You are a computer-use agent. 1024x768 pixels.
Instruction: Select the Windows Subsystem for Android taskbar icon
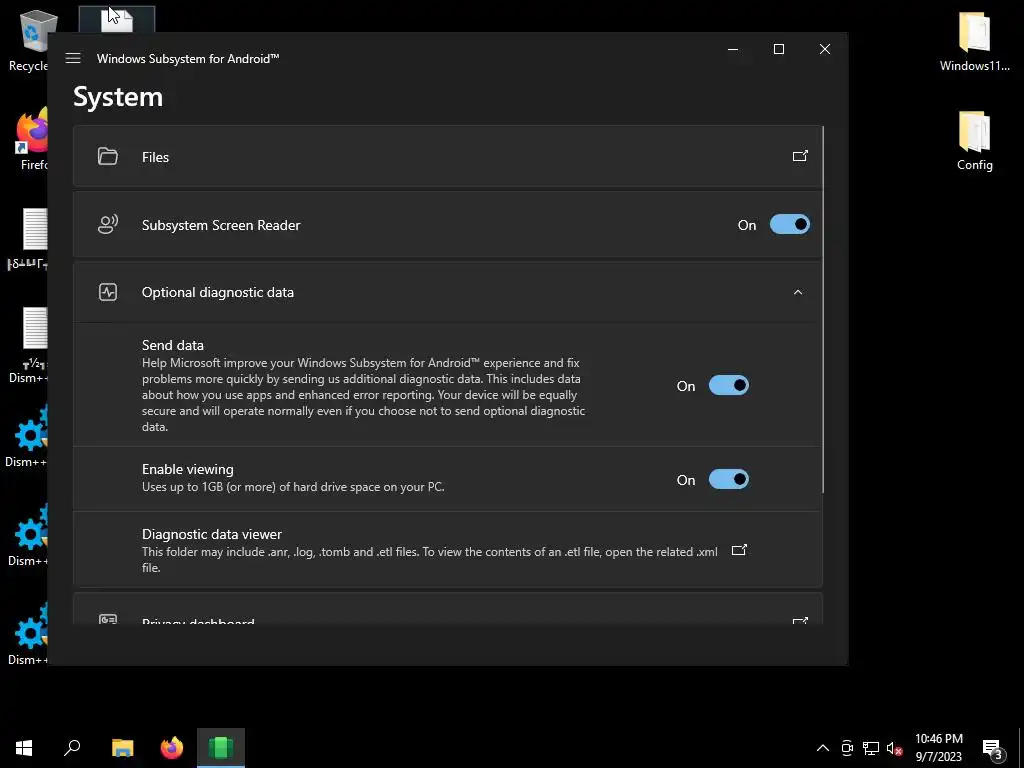tap(221, 748)
